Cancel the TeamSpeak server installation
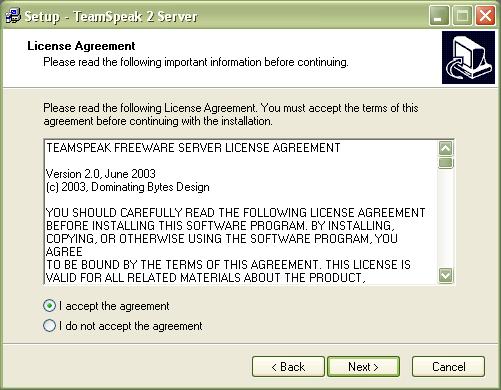This screenshot has height=390, width=501. pyautogui.click(x=448, y=367)
